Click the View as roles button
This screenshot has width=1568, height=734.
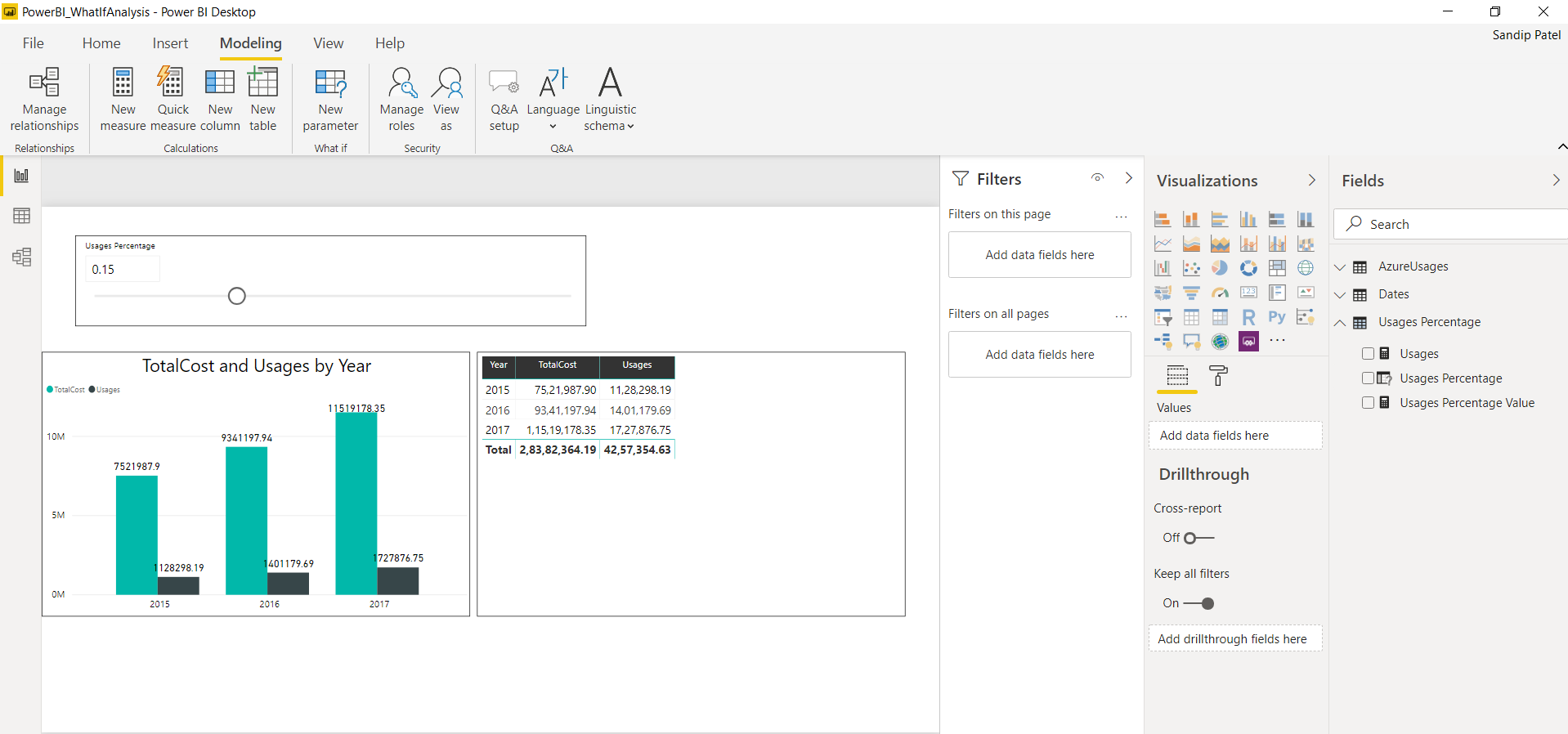(446, 99)
